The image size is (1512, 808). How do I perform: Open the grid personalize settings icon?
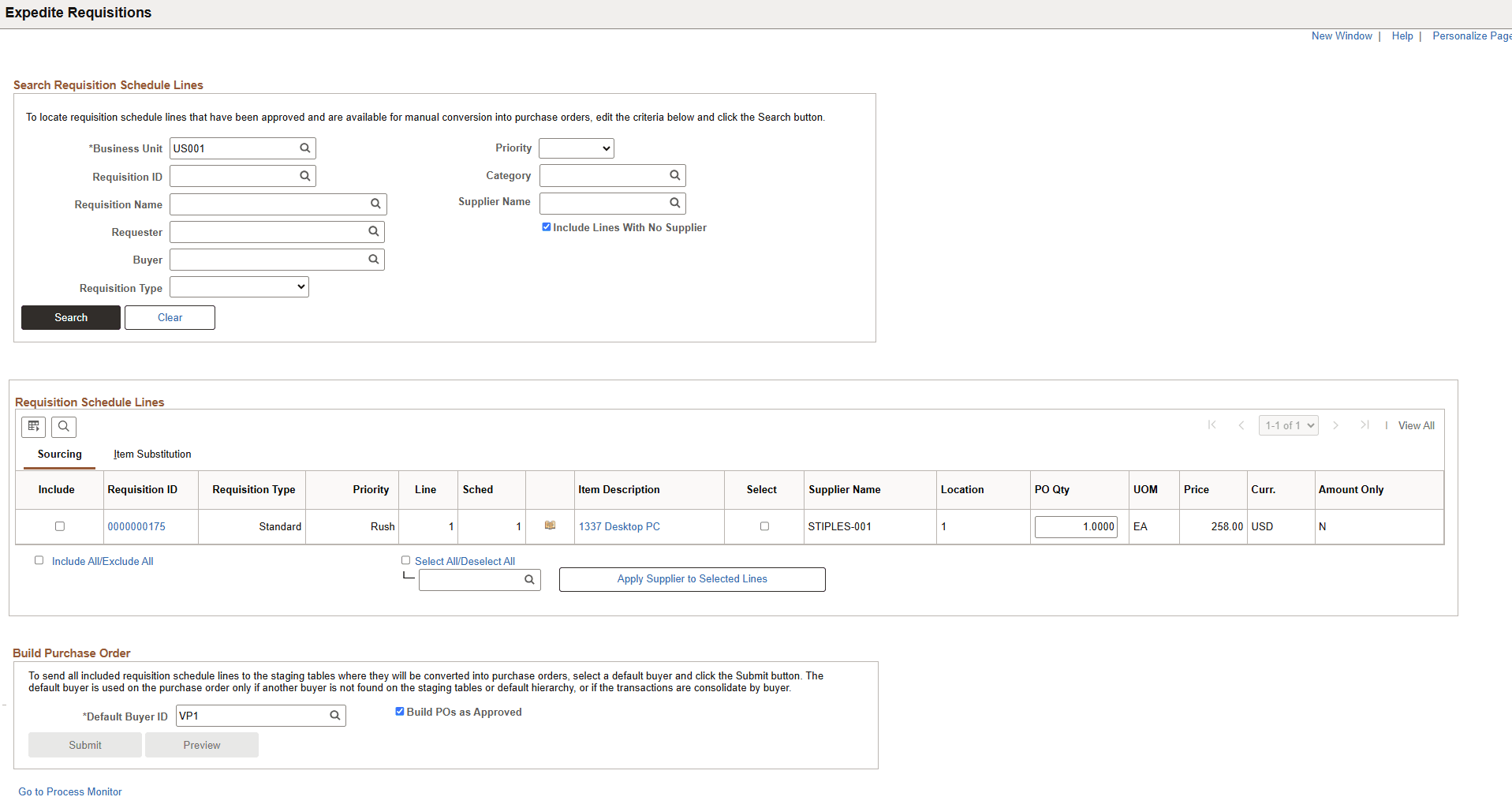(x=33, y=427)
